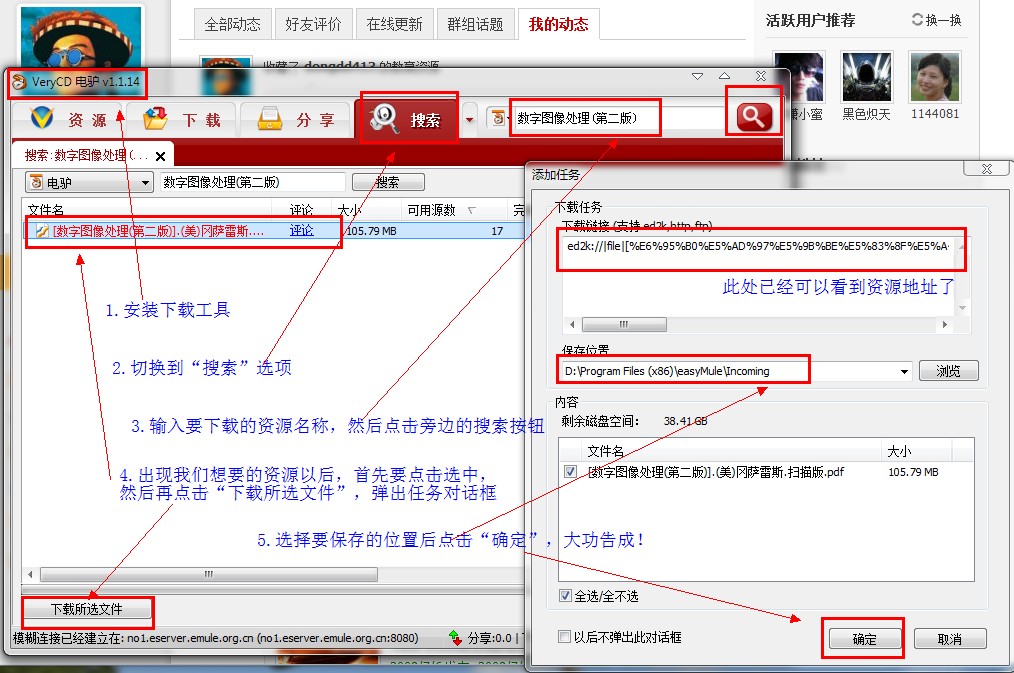The image size is (1014, 673).
Task: Close the 搜索:数字图像处理 results tab
Action: (160, 156)
